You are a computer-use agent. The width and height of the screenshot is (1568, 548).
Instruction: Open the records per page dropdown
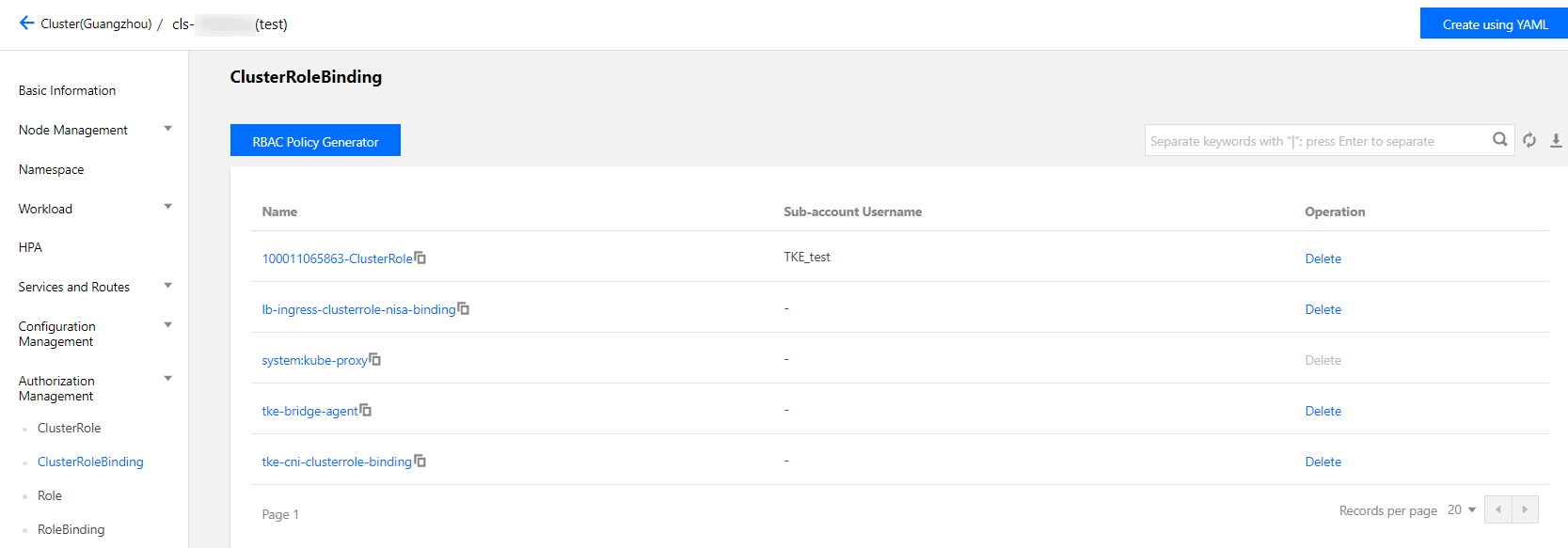pos(1462,509)
